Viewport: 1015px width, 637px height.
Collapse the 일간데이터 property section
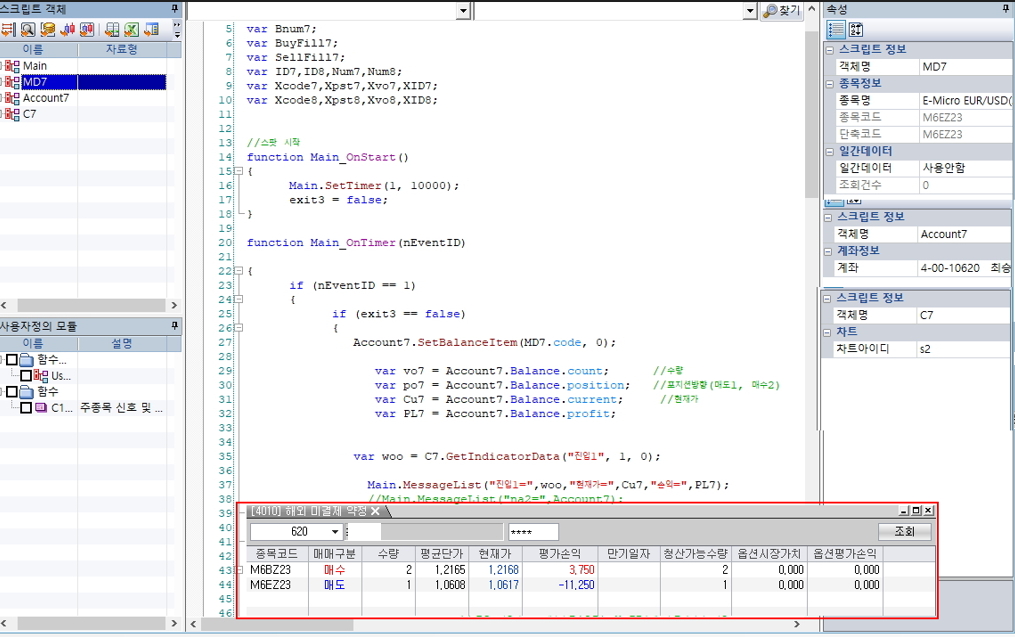tap(830, 152)
